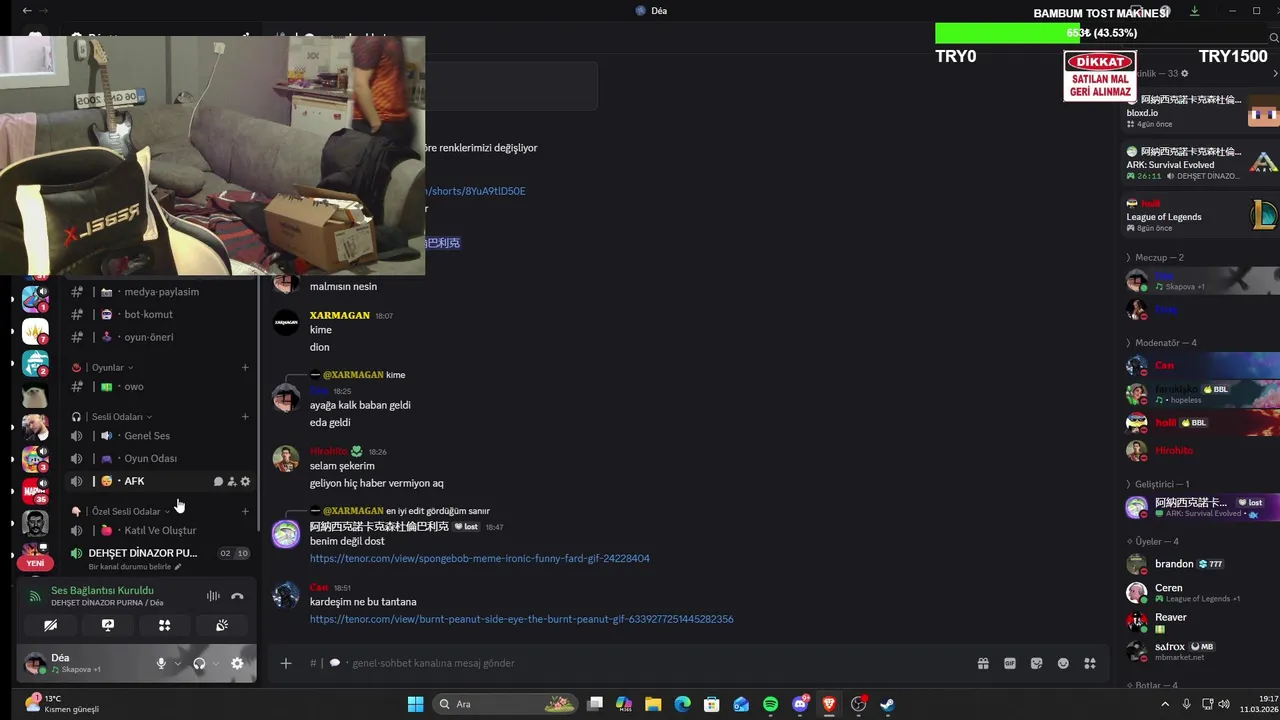
Task: Open the soundboard button
Action: (x=222, y=625)
